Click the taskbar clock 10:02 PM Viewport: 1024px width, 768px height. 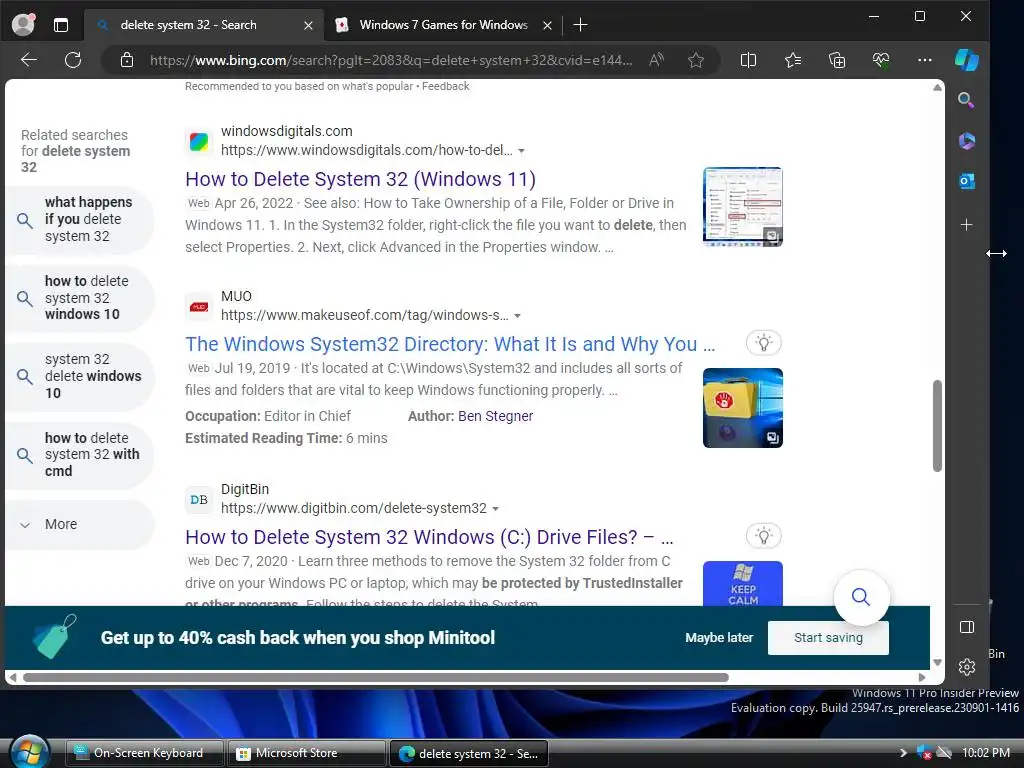(x=985, y=753)
